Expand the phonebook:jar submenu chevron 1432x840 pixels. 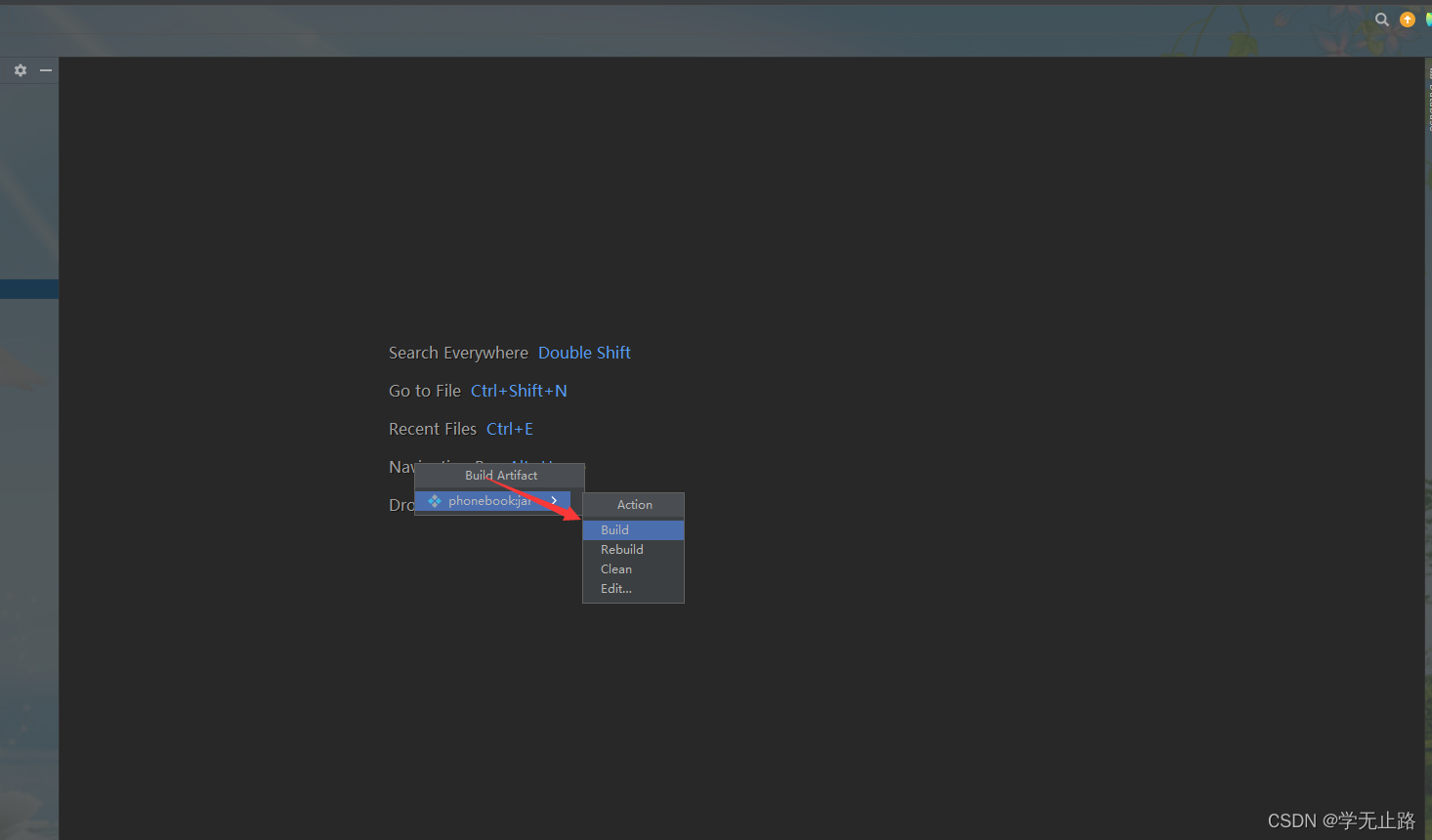[555, 500]
